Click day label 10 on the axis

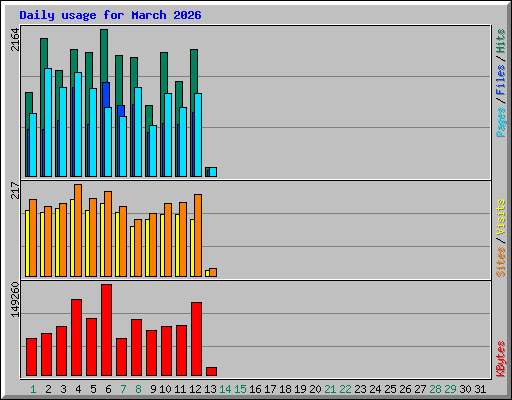tap(165, 389)
